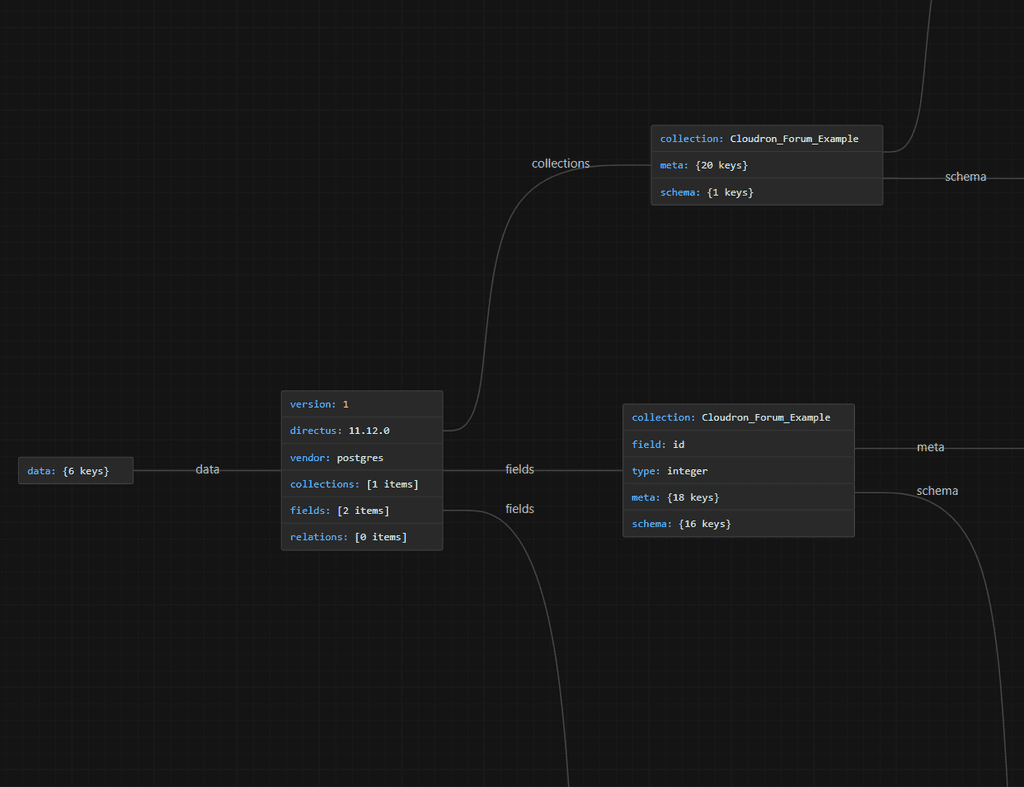The image size is (1024, 787).
Task: Click the 'meta' edge label
Action: click(x=930, y=447)
